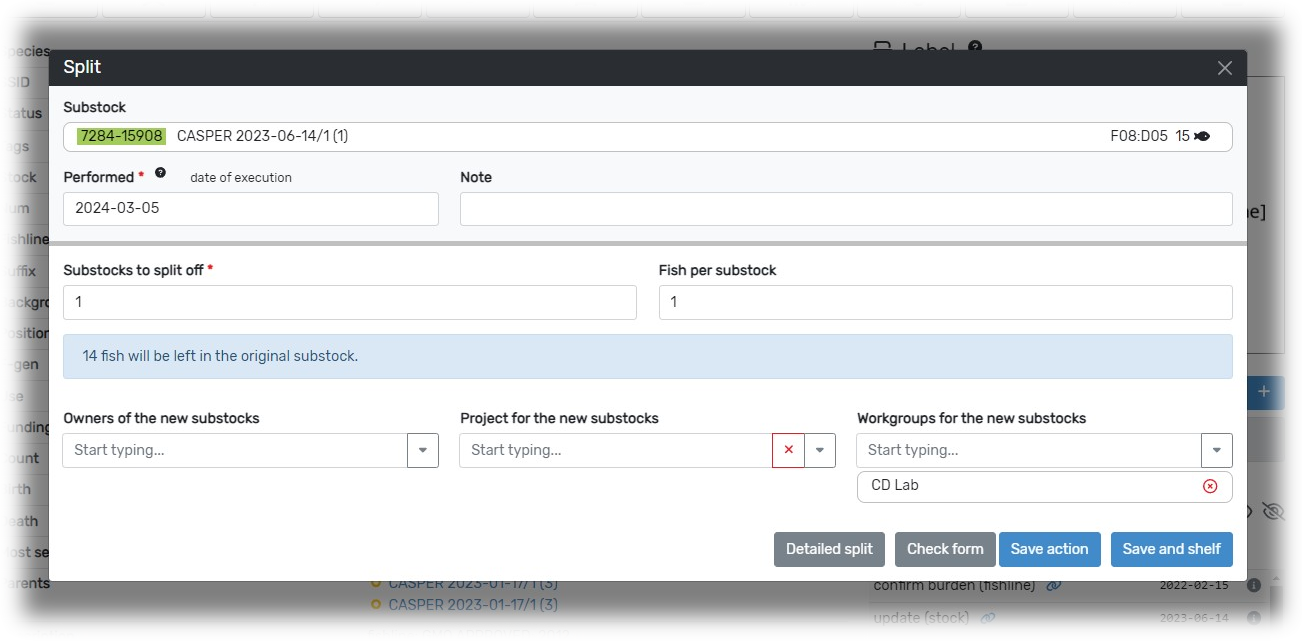
Task: Focus the Note text field
Action: click(845, 209)
